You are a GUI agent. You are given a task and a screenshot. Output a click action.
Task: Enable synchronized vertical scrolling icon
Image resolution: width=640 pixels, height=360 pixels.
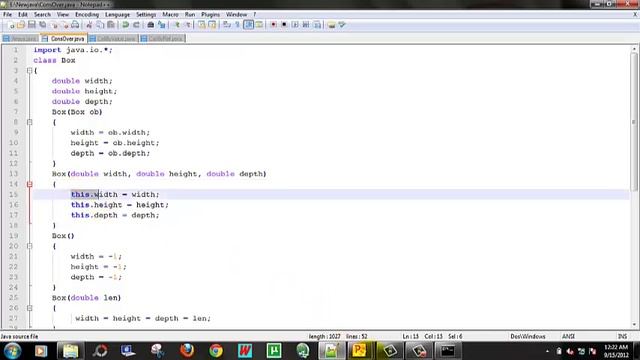point(202,25)
